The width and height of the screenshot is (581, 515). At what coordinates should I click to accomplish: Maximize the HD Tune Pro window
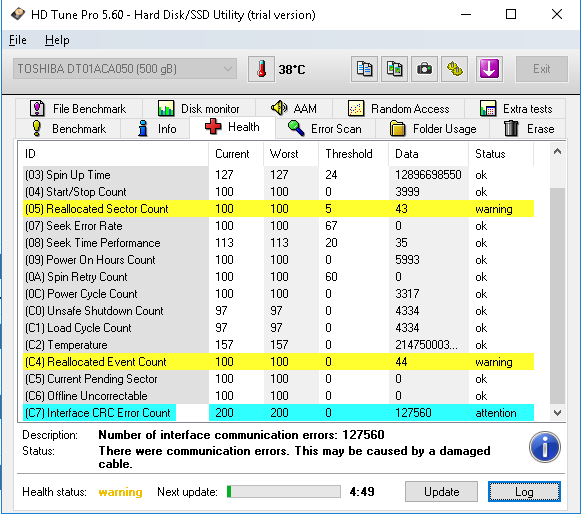511,14
